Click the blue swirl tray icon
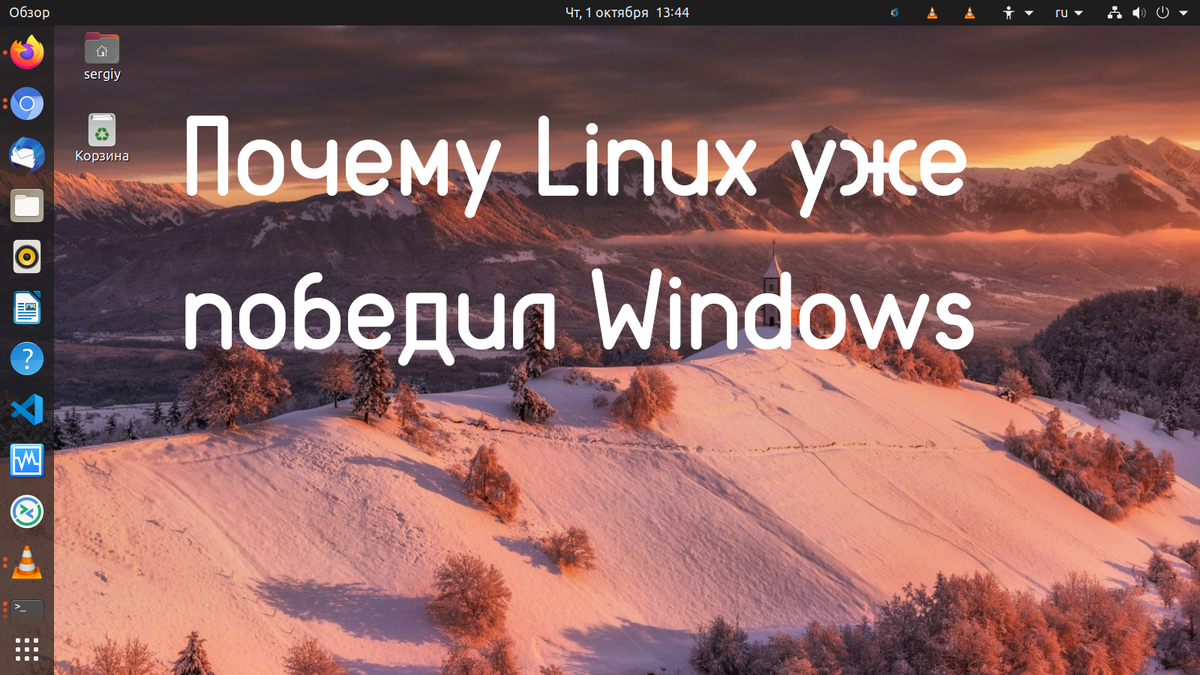The width and height of the screenshot is (1200, 675). [894, 13]
